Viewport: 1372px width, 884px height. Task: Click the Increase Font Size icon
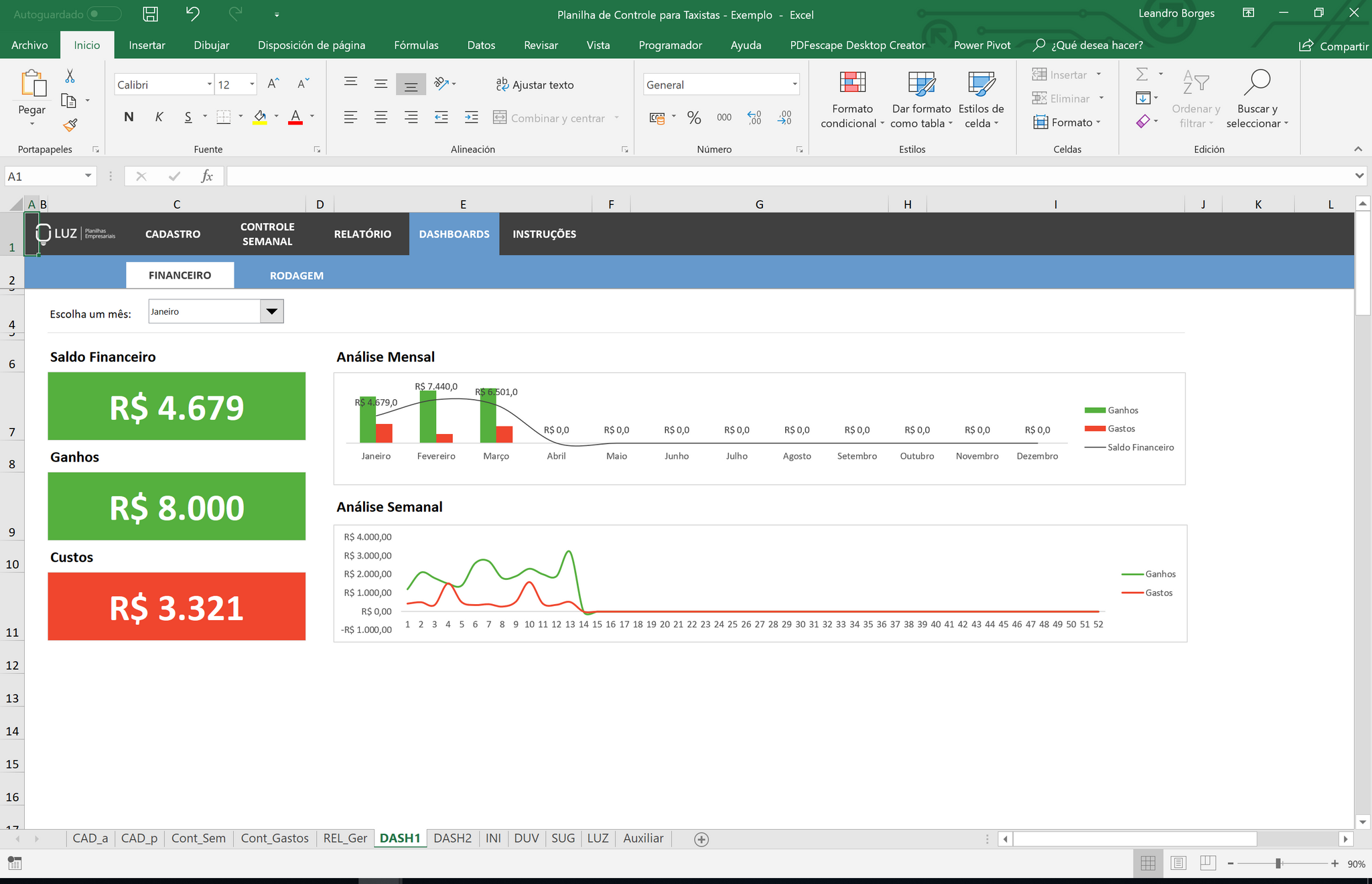(x=273, y=84)
